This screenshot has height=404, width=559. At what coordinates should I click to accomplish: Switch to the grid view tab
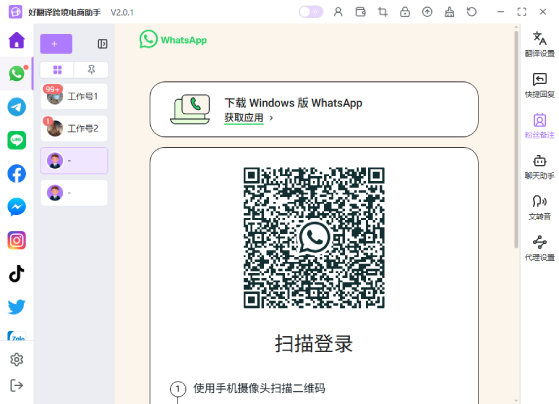click(x=57, y=70)
